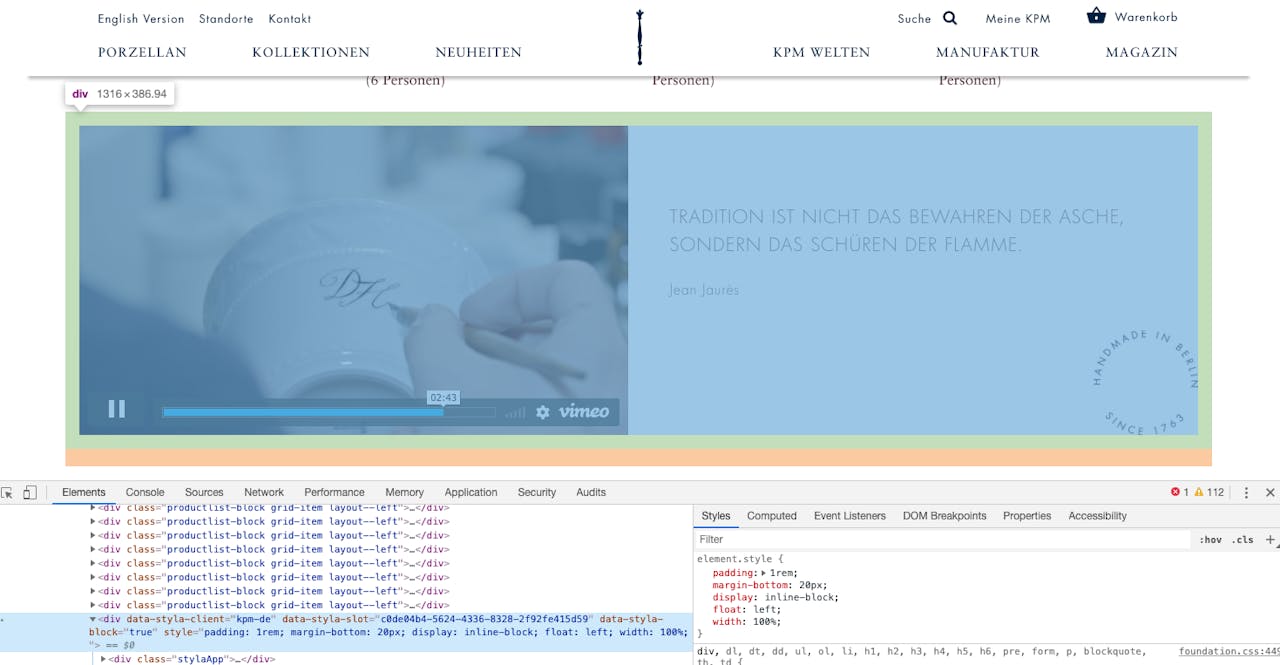Click the 'margin-bottom' property name
The height and width of the screenshot is (665, 1280).
click(750, 585)
